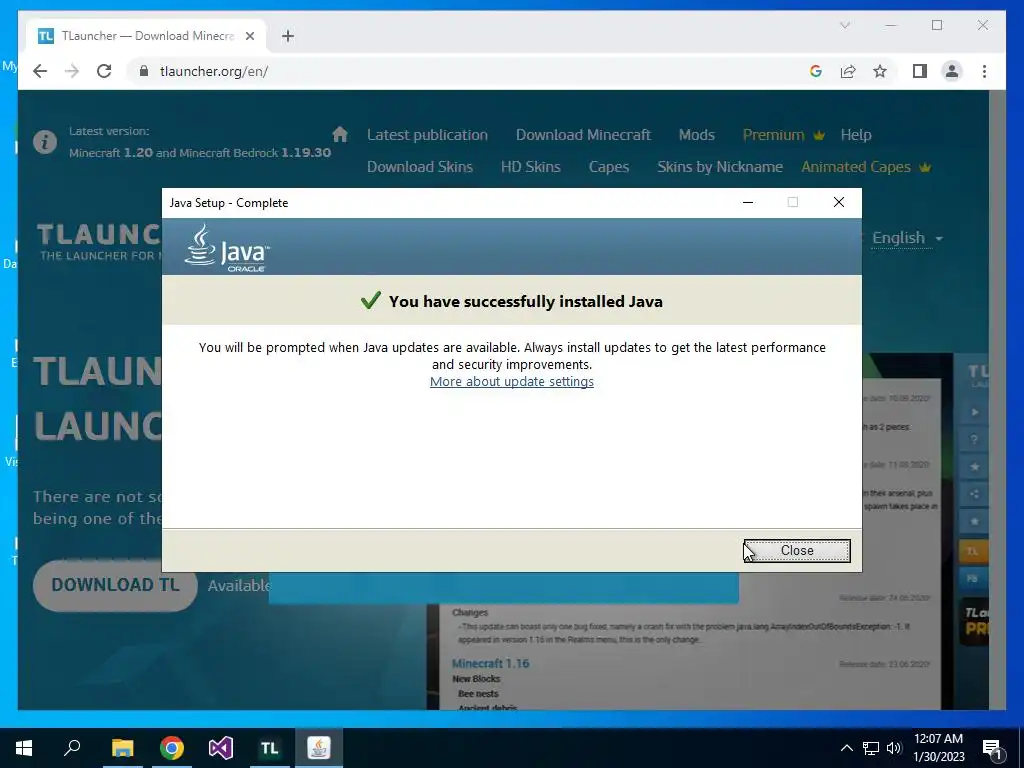Open Premium menu item
This screenshot has width=1024, height=768.
coord(783,135)
